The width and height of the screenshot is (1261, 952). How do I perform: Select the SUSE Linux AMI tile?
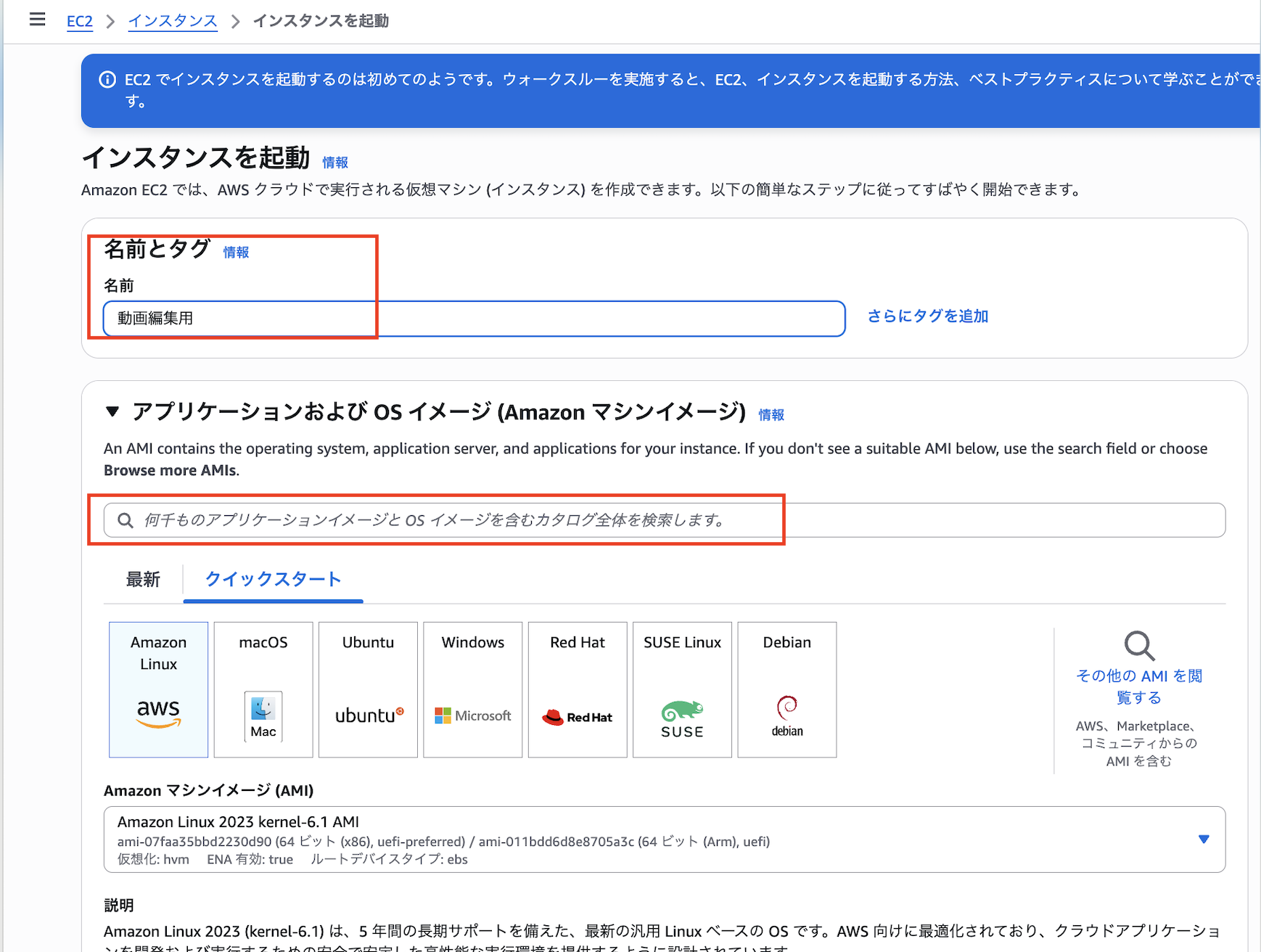pyautogui.click(x=682, y=689)
